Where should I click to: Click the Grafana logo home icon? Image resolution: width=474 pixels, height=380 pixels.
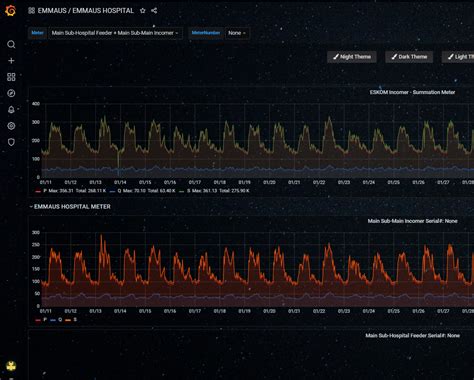pos(10,11)
